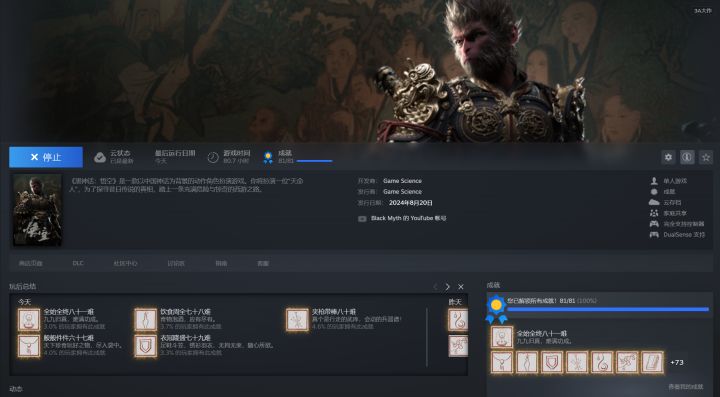Screen dimensions: 720x397
Task: Open the DLC tab
Action: point(78,263)
